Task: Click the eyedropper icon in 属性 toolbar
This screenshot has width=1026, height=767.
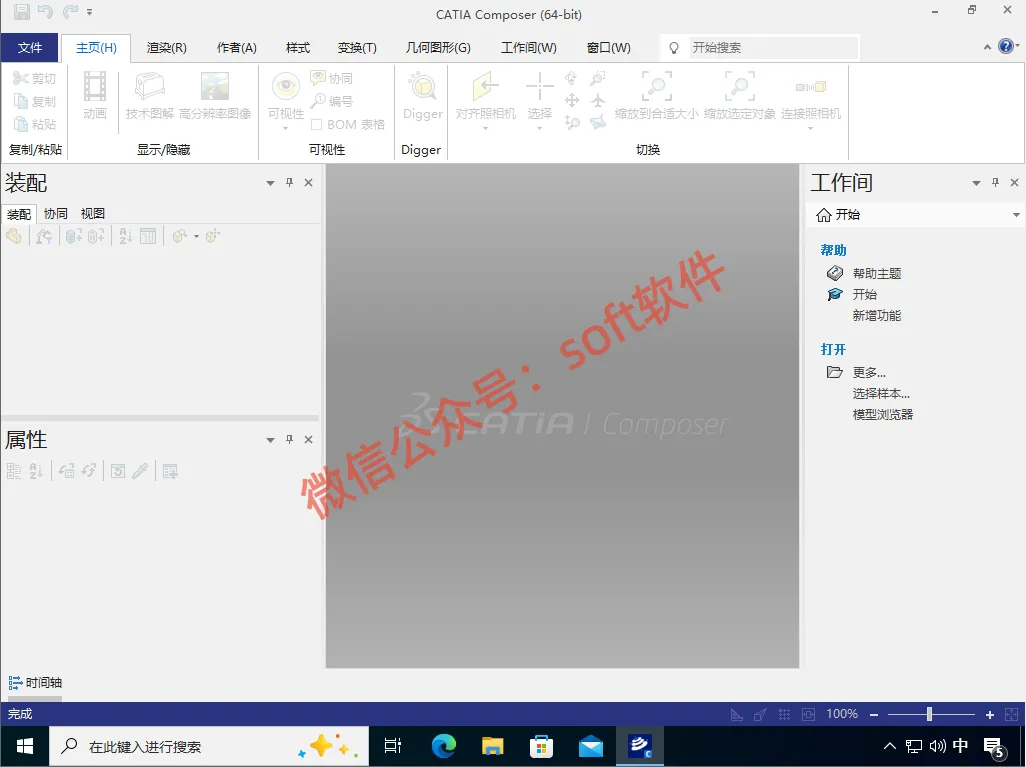Action: (140, 471)
